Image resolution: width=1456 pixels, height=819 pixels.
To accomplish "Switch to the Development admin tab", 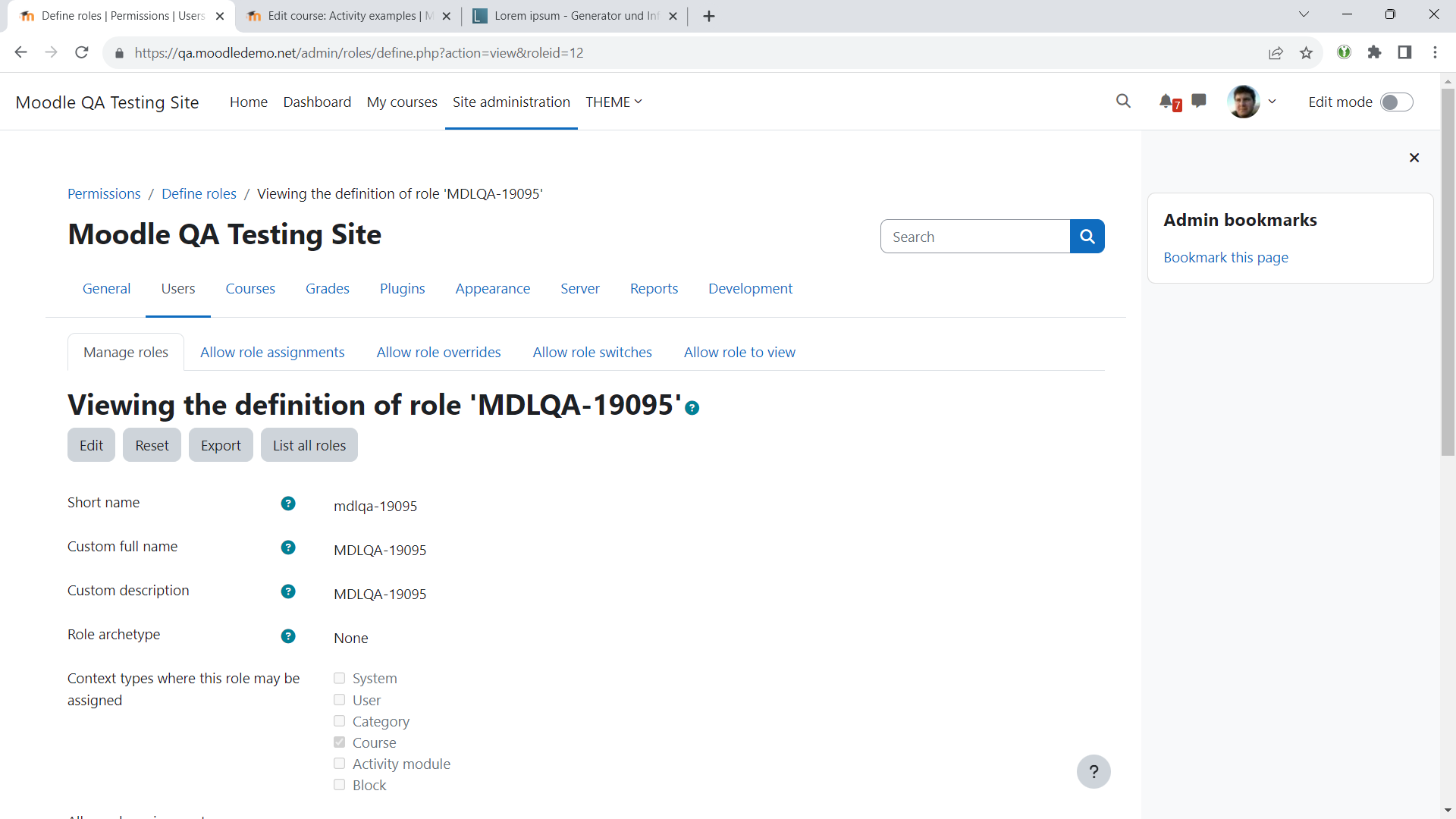I will point(750,288).
